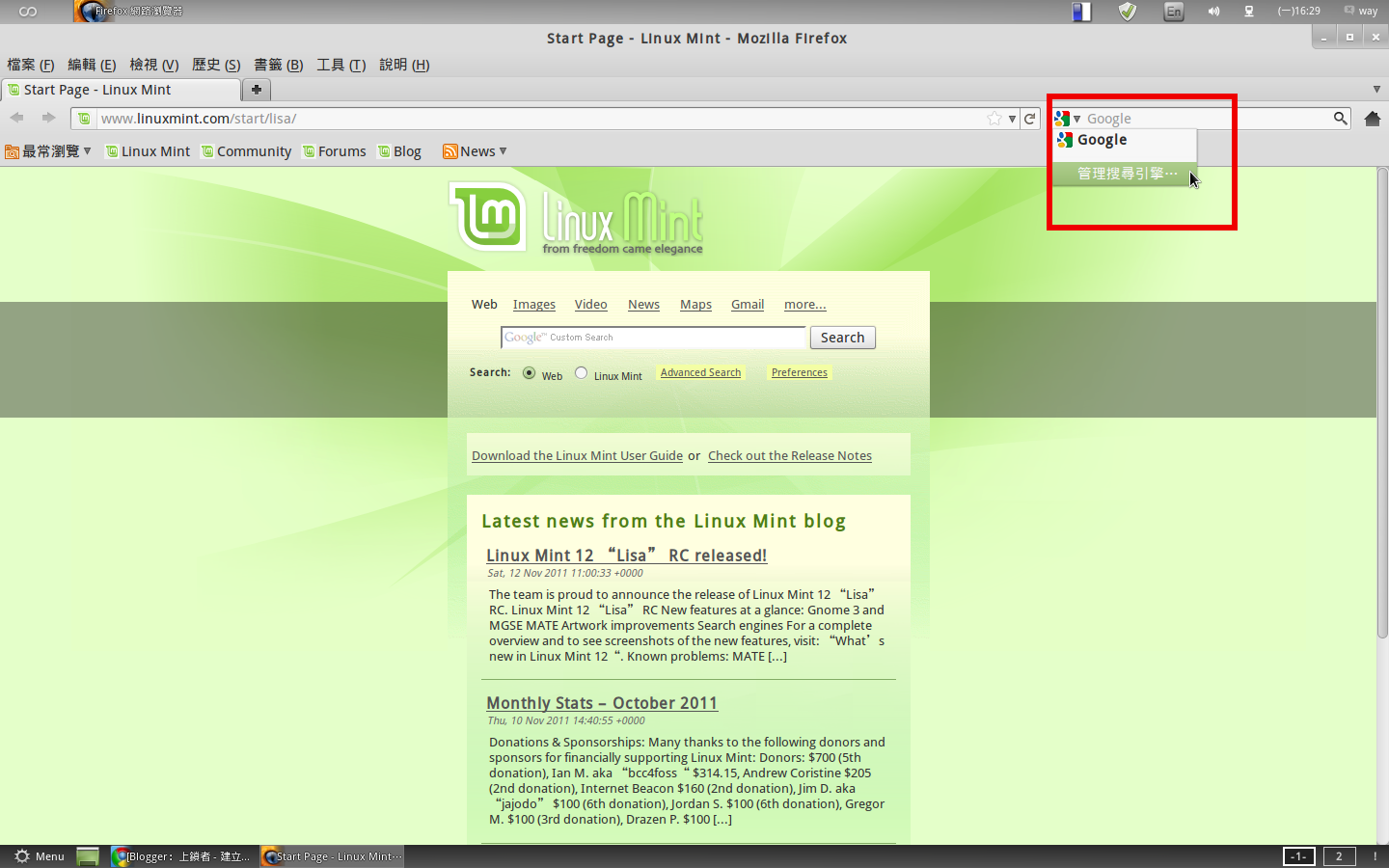This screenshot has width=1389, height=868.
Task: Open the URL history dropdown arrow
Action: (1012, 119)
